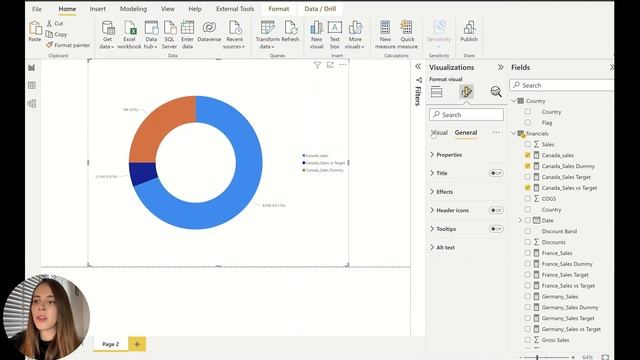Check the Canada_Sales Target checkbox
Image resolution: width=640 pixels, height=360 pixels.
pos(528,177)
